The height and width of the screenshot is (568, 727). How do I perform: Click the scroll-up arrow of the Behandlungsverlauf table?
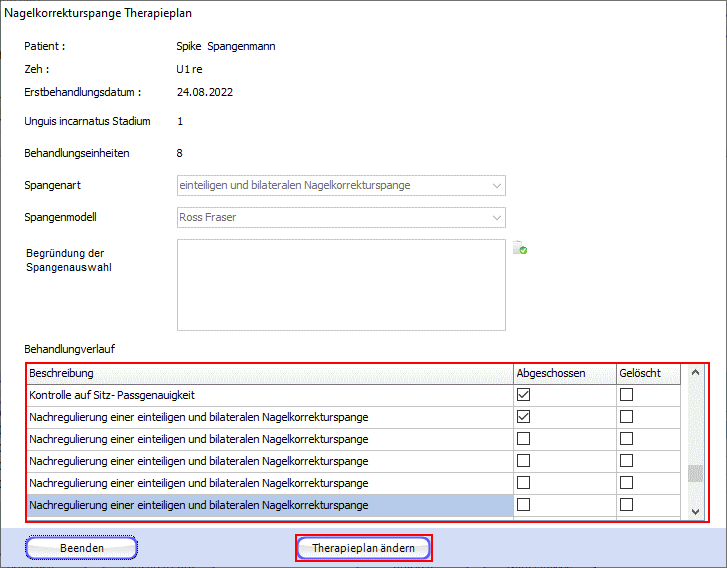point(696,373)
